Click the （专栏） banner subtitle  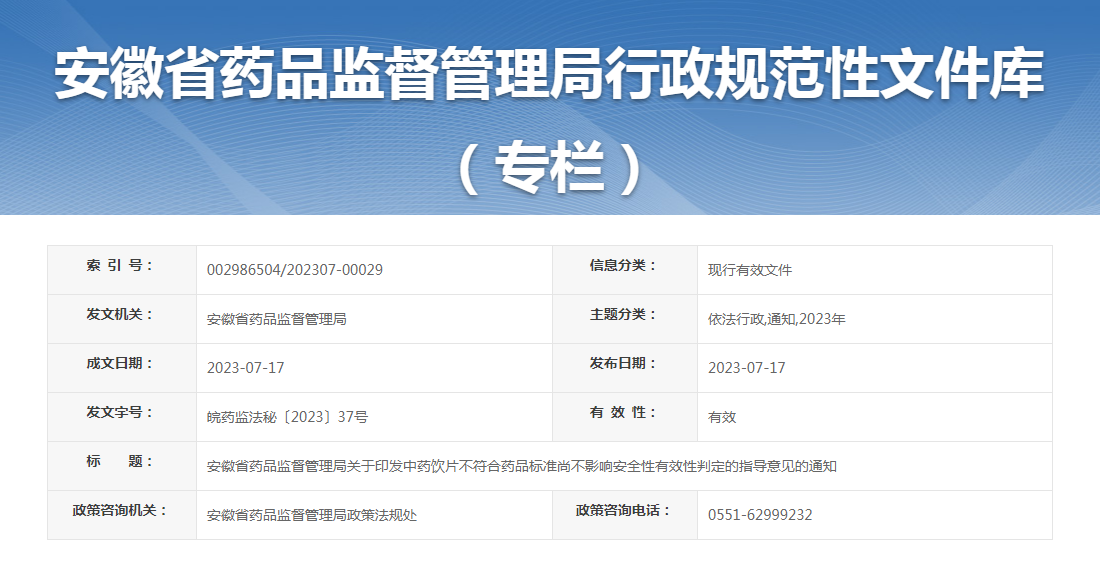[550, 168]
